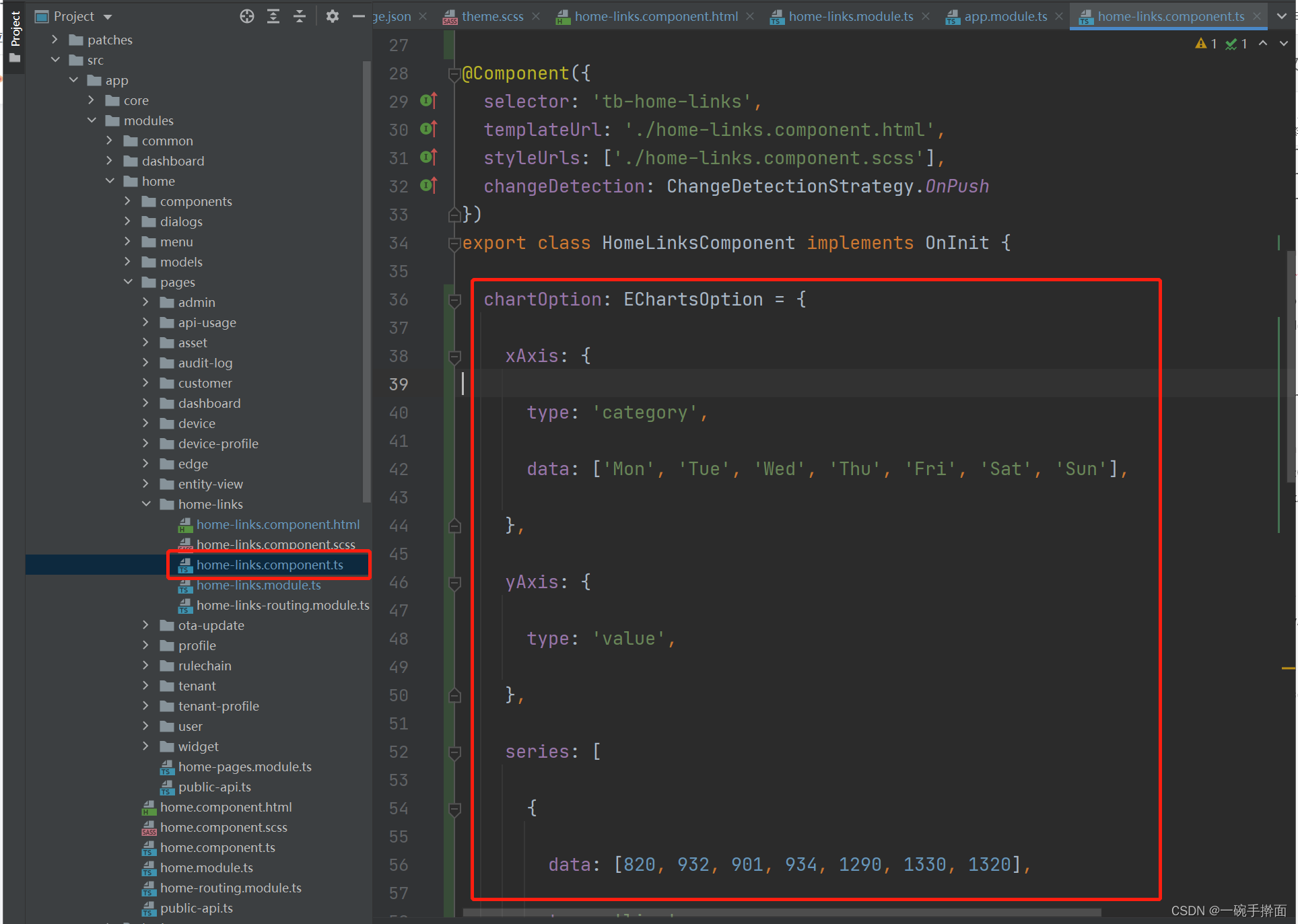The image size is (1298, 924).
Task: Click the Collapse All icon in Project toolbar
Action: (x=300, y=16)
